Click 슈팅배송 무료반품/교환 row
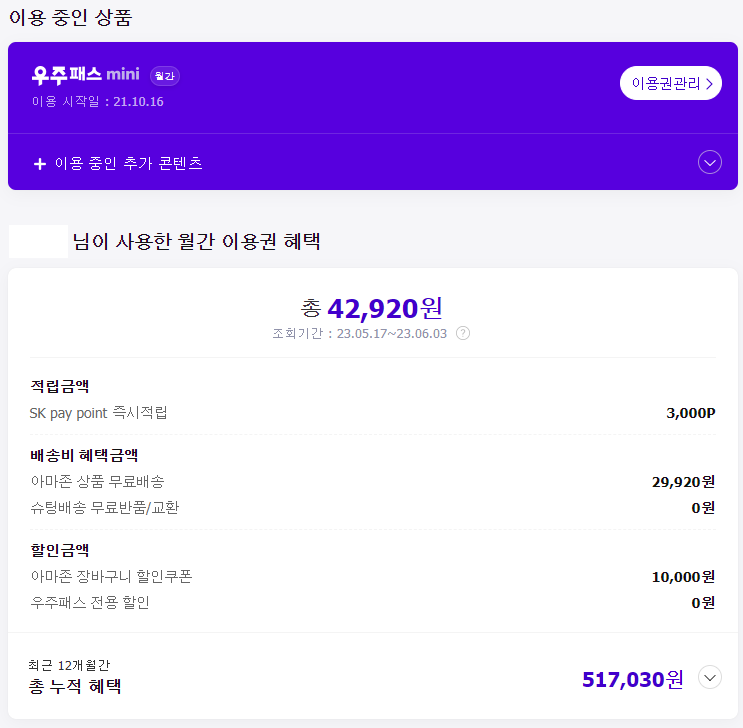 point(372,508)
